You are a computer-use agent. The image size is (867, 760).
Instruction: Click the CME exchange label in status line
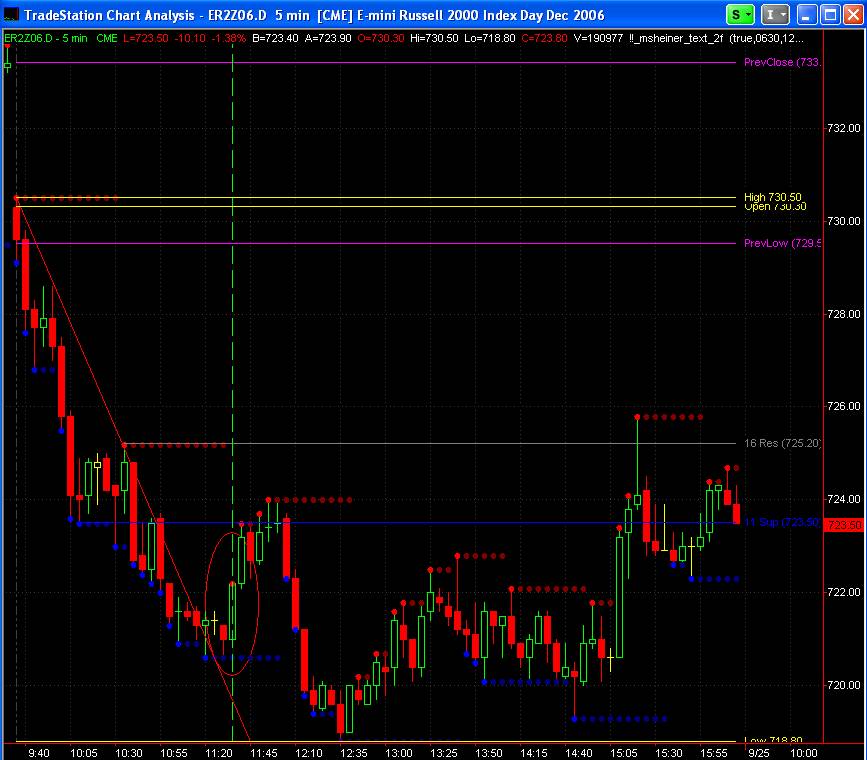pos(107,38)
